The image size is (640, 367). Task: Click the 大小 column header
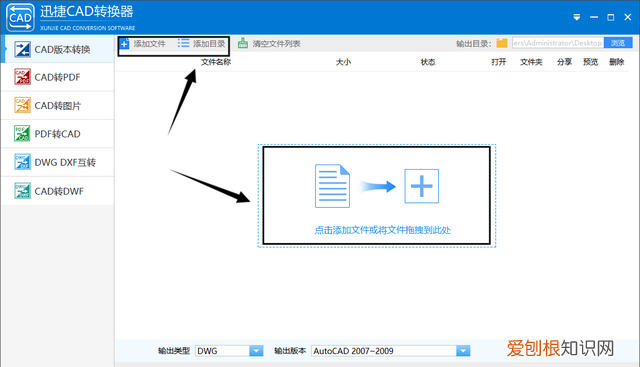[x=343, y=62]
